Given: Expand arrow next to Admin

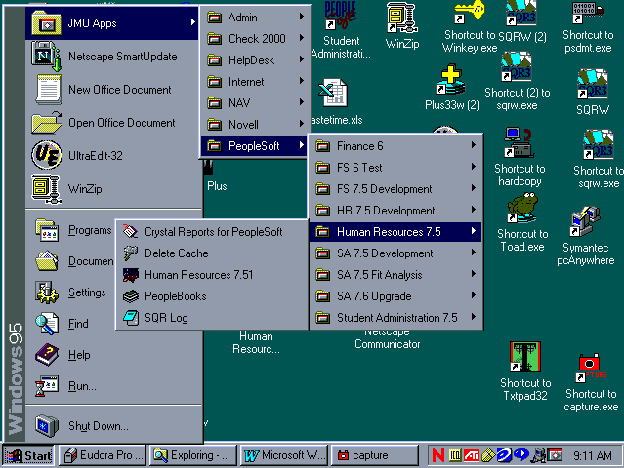Looking at the screenshot, I should pos(302,17).
